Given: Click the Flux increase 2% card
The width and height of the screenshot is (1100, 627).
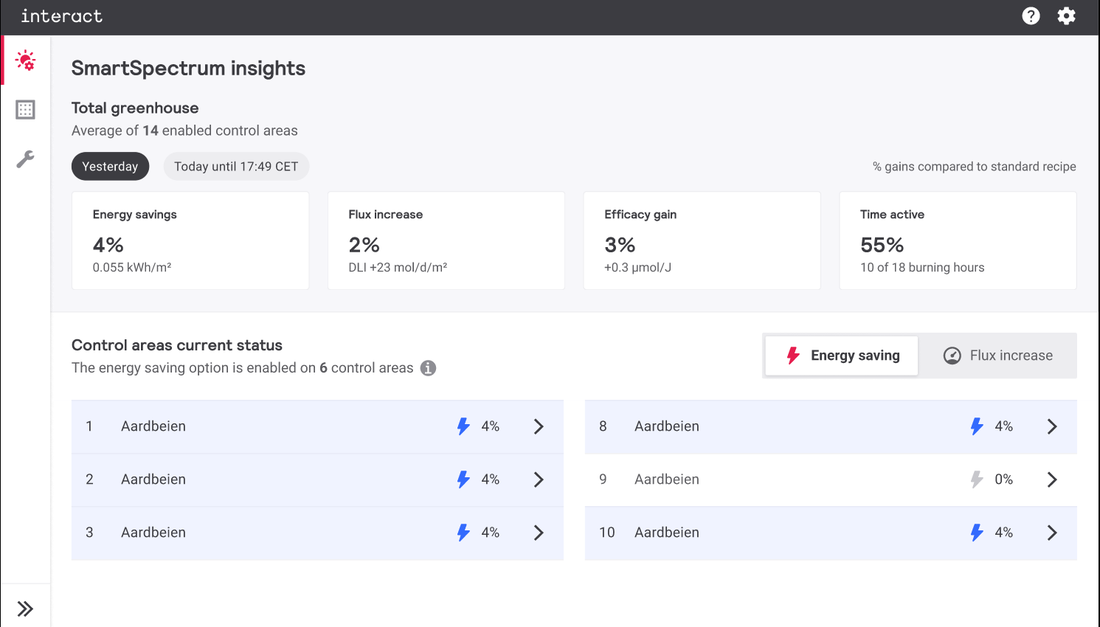Looking at the screenshot, I should point(446,241).
